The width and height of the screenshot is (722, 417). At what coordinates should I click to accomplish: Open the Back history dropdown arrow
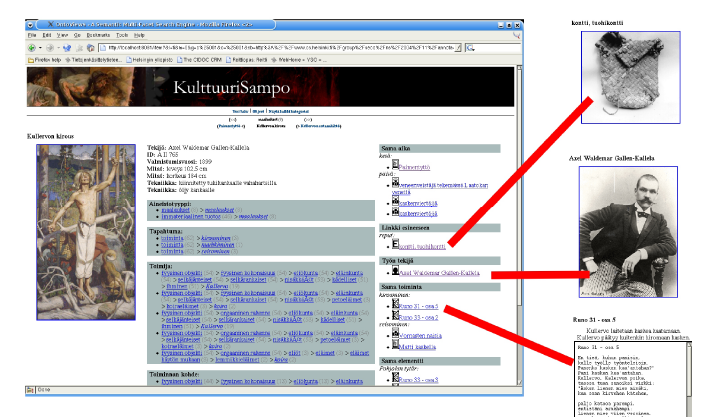click(x=40, y=48)
